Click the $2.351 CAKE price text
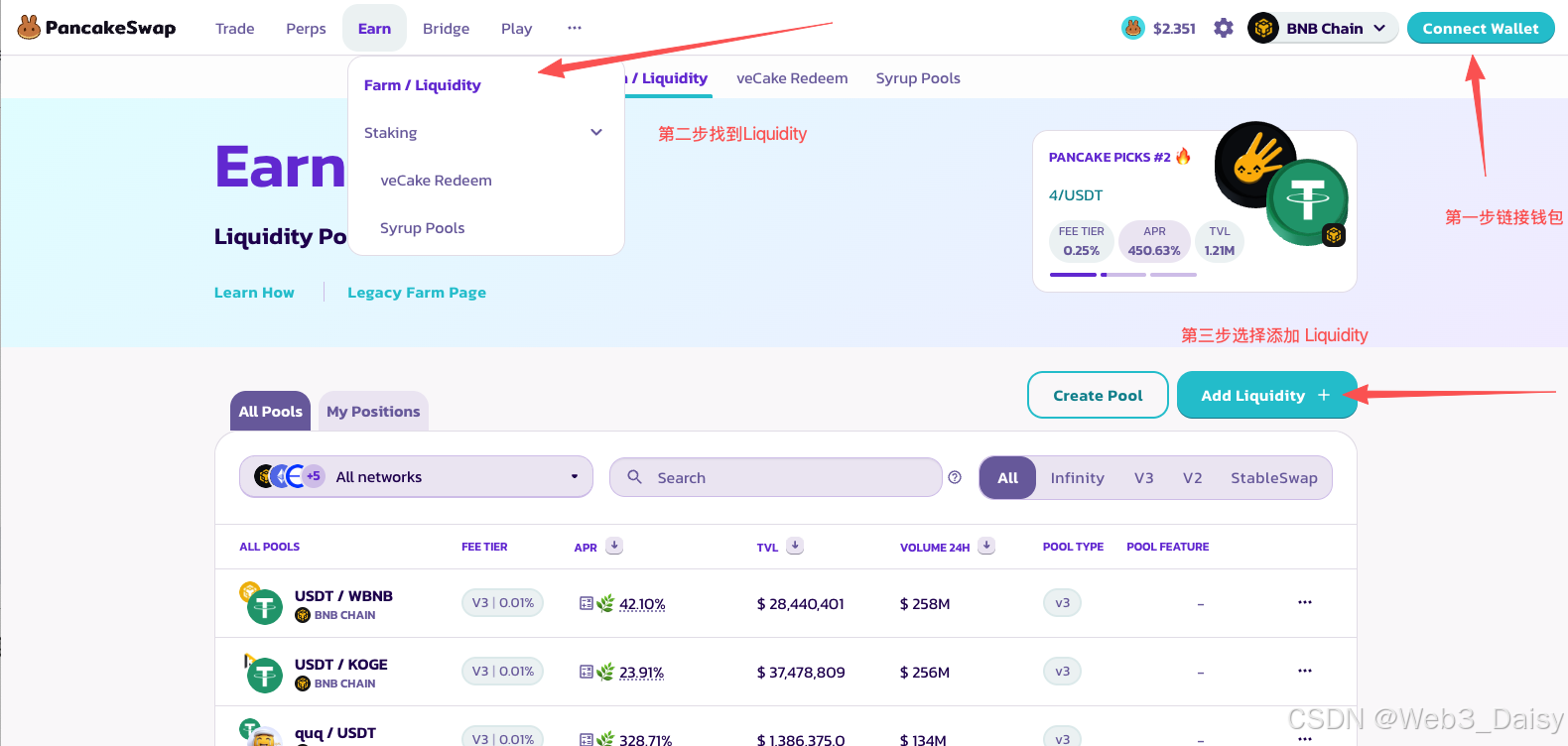The height and width of the screenshot is (746, 1568). [1174, 29]
